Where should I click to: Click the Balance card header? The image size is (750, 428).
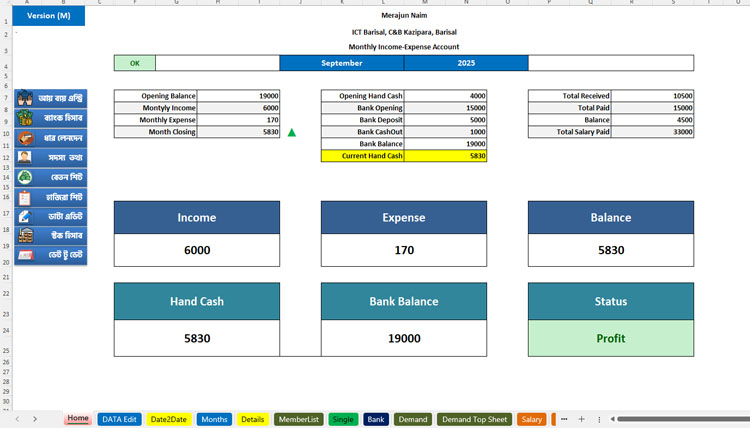pyautogui.click(x=611, y=218)
